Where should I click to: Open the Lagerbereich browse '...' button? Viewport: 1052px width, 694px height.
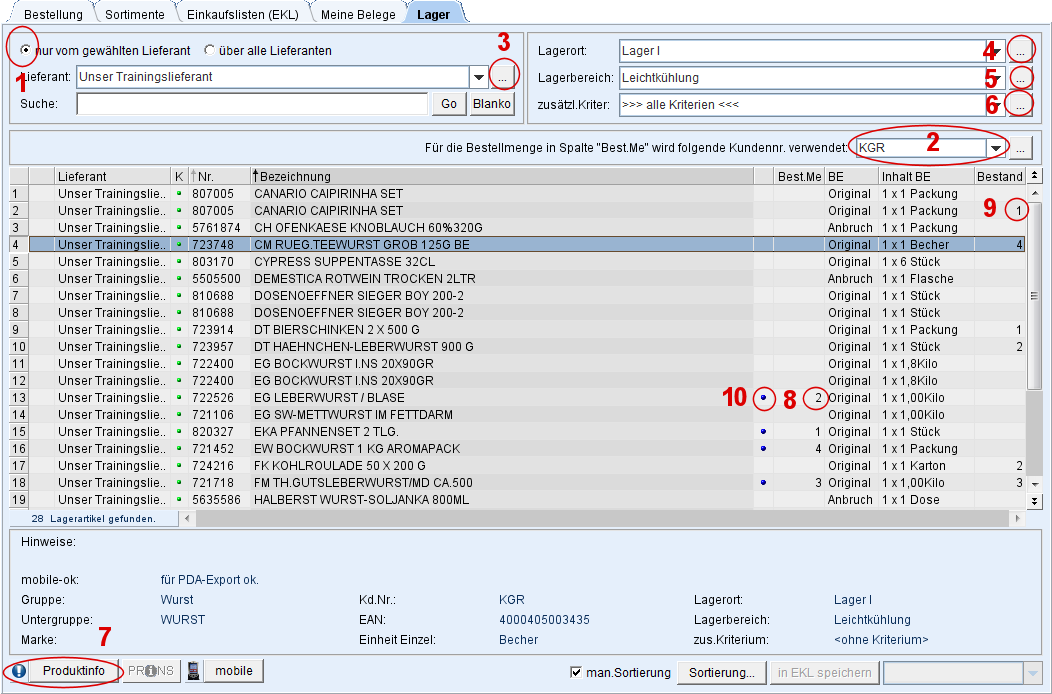(x=1019, y=77)
